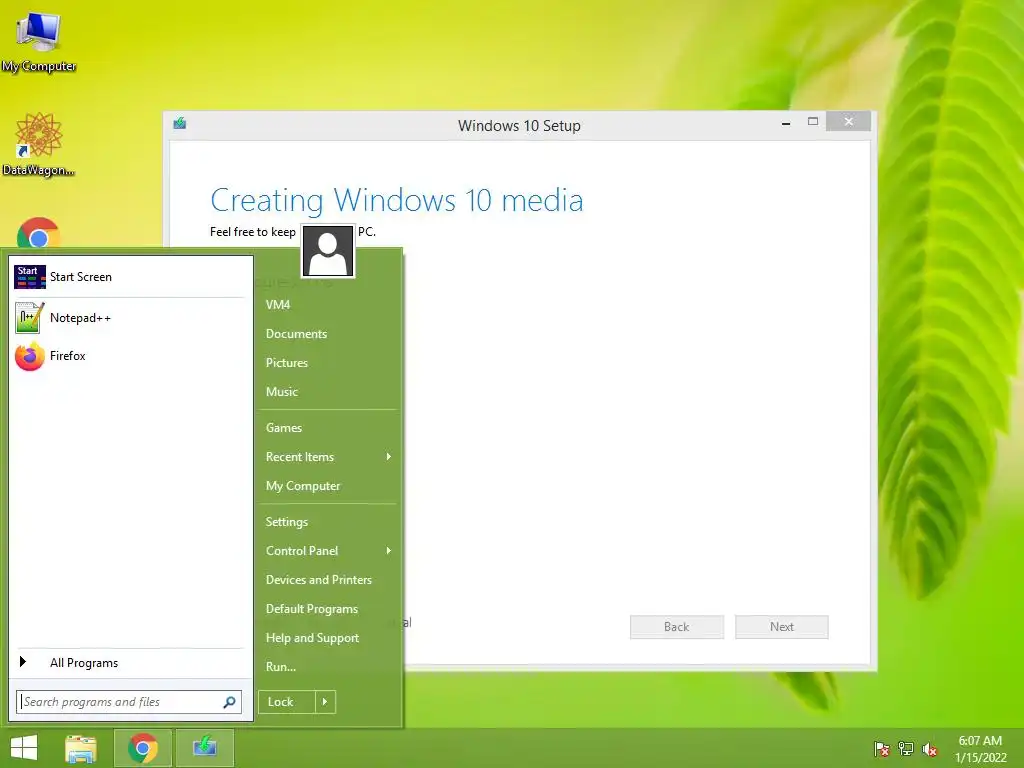Close the Windows 10 Setup window
Screen dimensions: 1024x768
click(848, 121)
